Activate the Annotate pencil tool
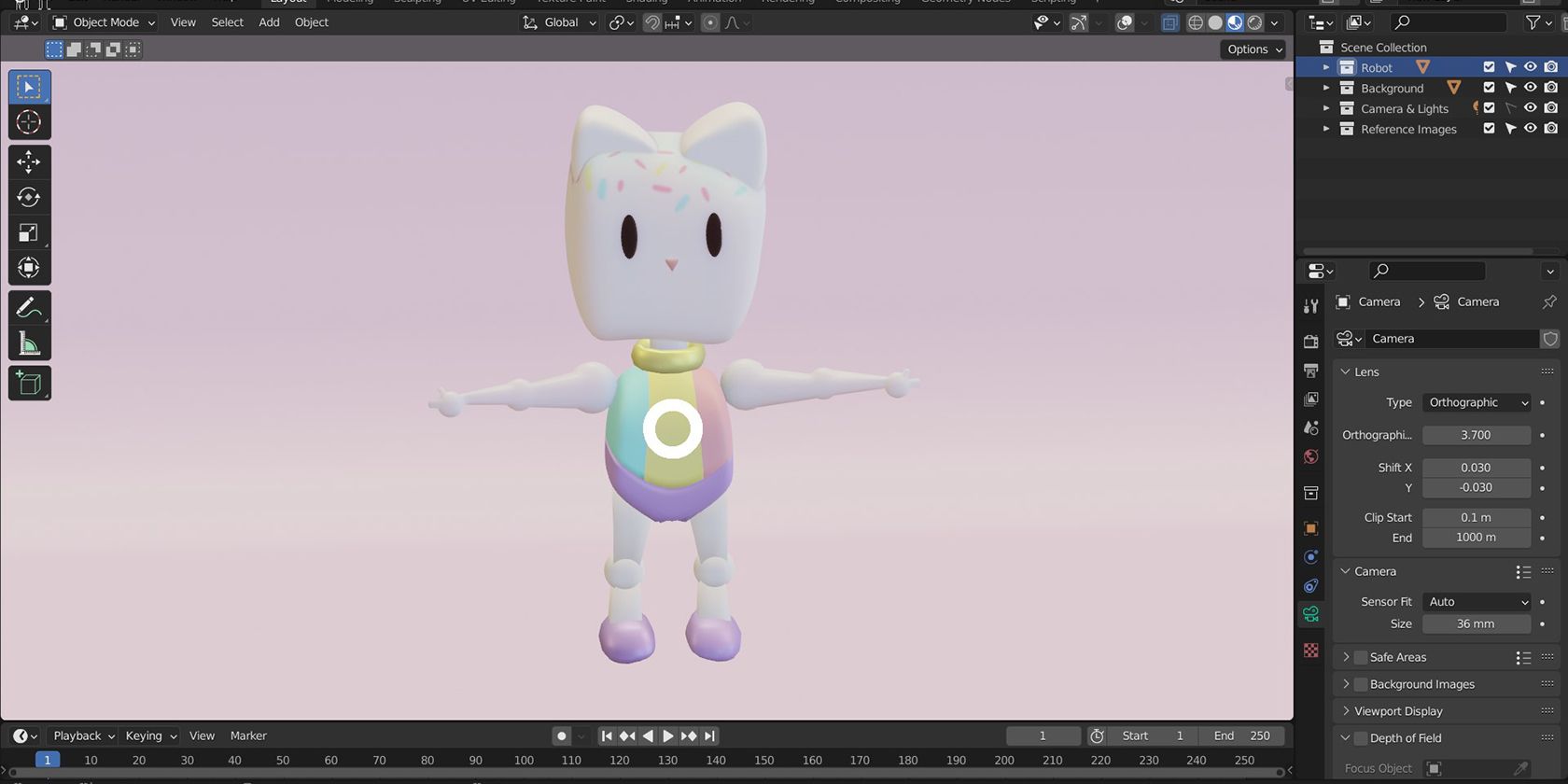This screenshot has width=1568, height=784. pyautogui.click(x=29, y=307)
